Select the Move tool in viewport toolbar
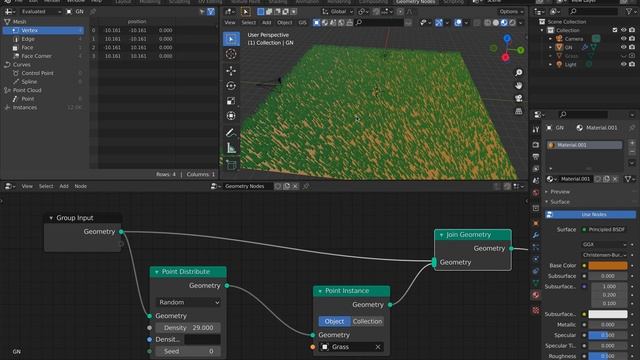This screenshot has width=640, height=360. pos(231,71)
